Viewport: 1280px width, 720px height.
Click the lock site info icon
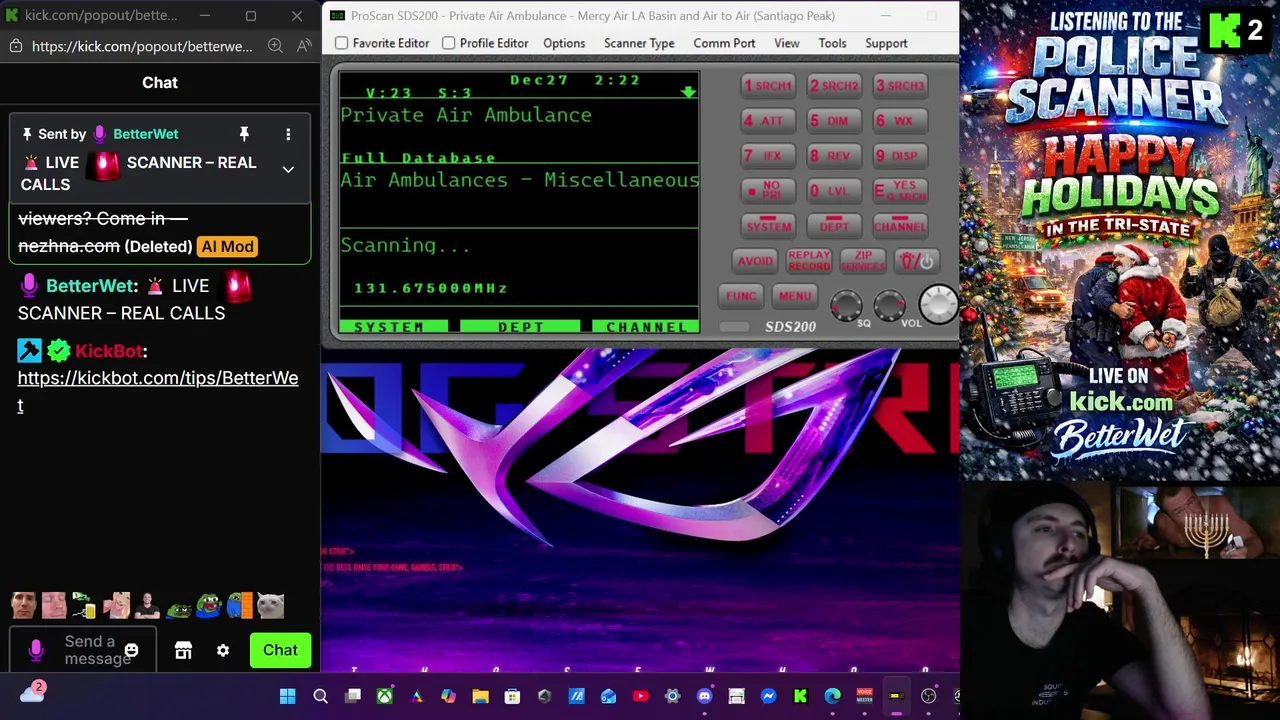pyautogui.click(x=16, y=46)
